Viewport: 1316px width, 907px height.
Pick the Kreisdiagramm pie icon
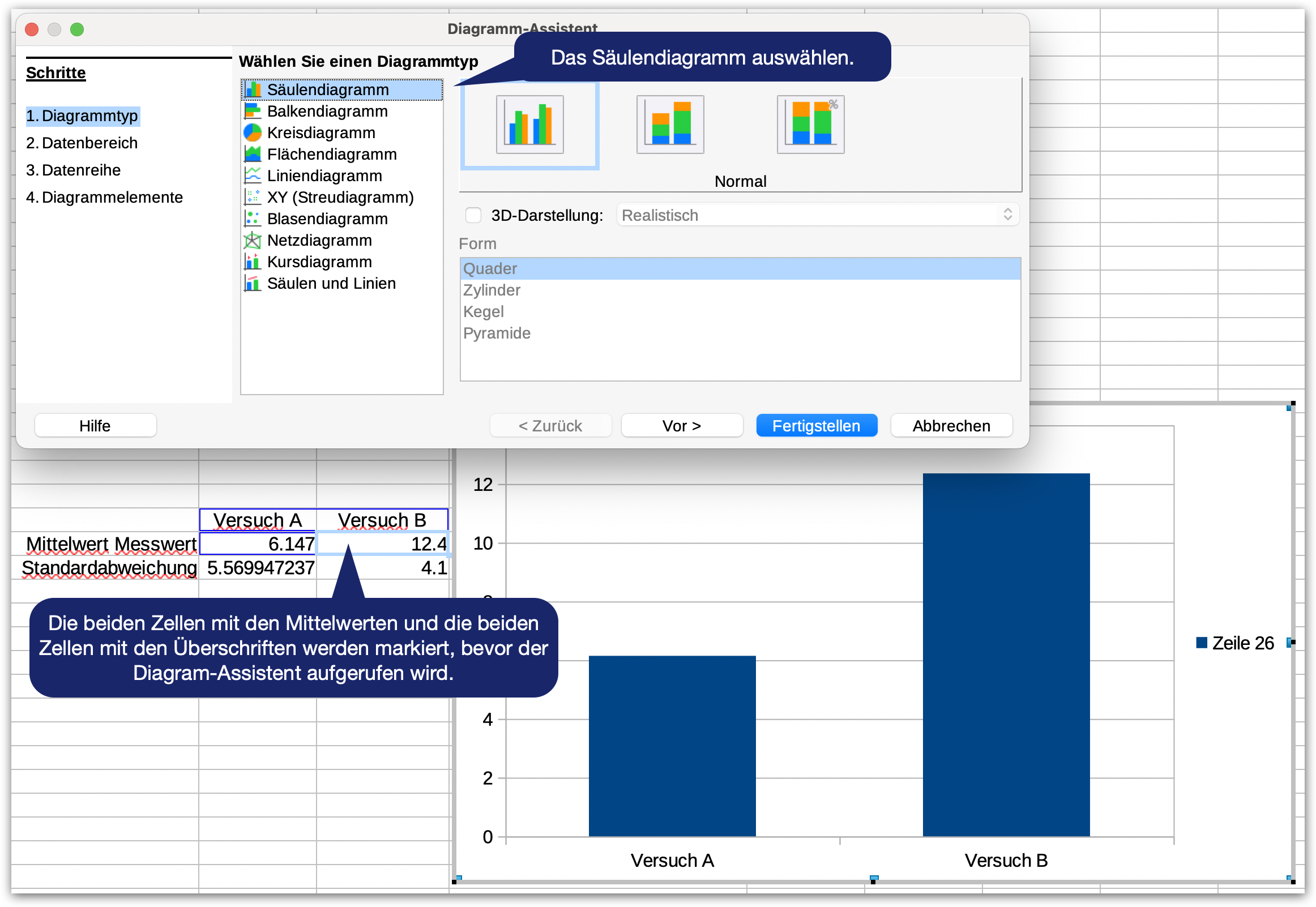tap(253, 133)
